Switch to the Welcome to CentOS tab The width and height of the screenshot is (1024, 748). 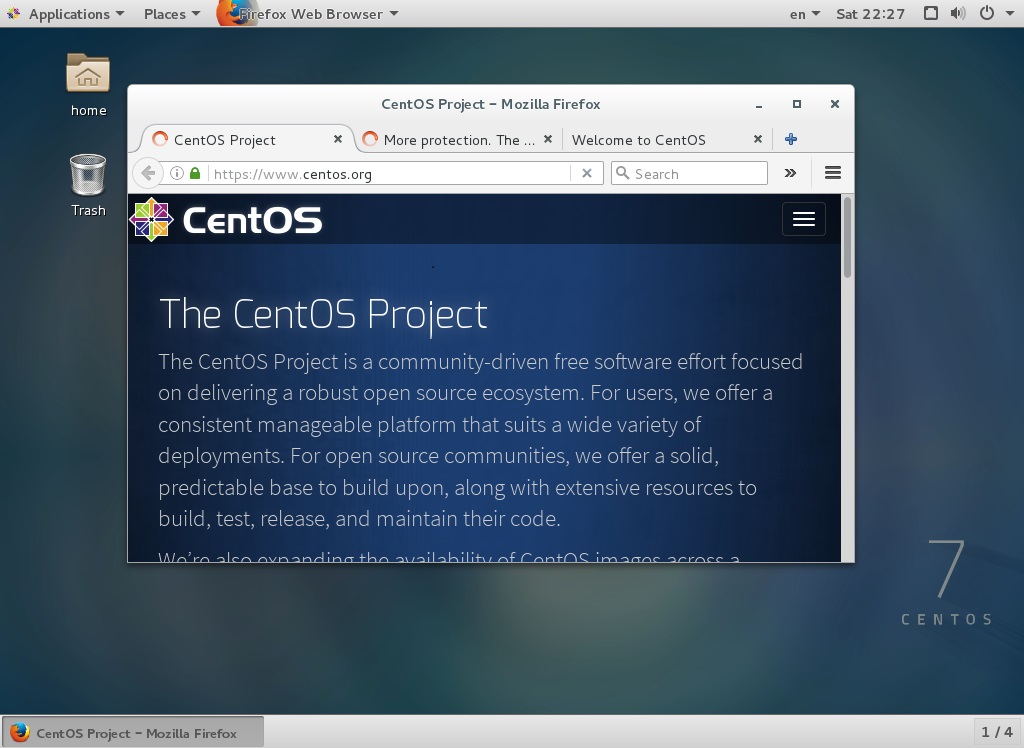pos(665,139)
